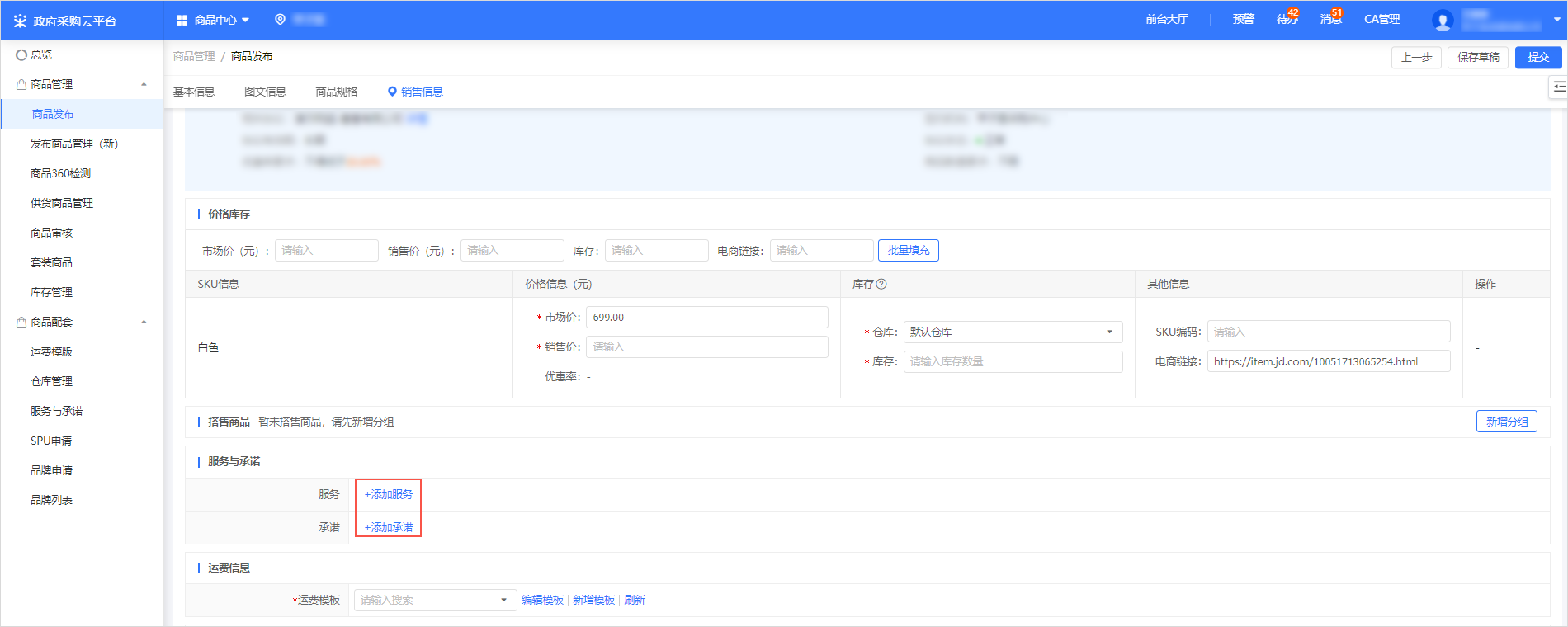Switch to the 销售信息 tab
Screen dimensions: 1568x627
click(415, 92)
